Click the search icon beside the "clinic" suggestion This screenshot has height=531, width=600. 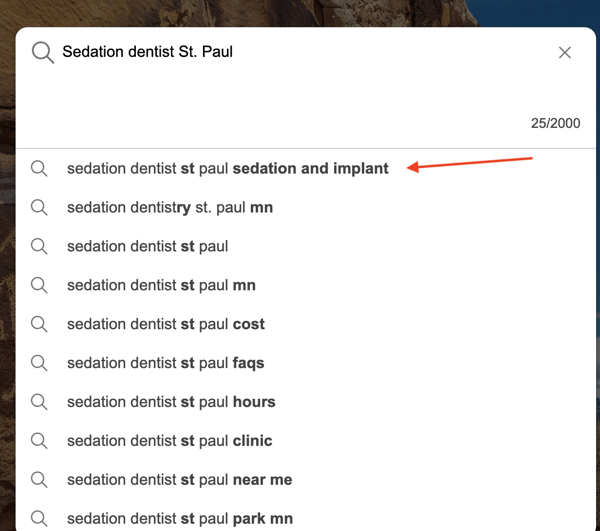click(39, 441)
